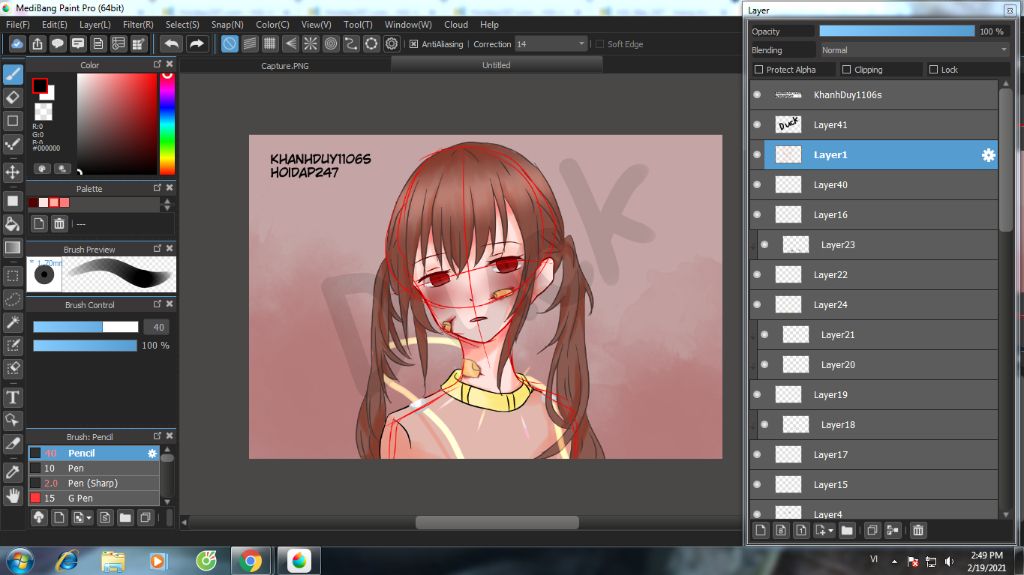Viewport: 1024px width, 575px height.
Task: Toggle AntiAliasing checkbox
Action: tap(413, 44)
